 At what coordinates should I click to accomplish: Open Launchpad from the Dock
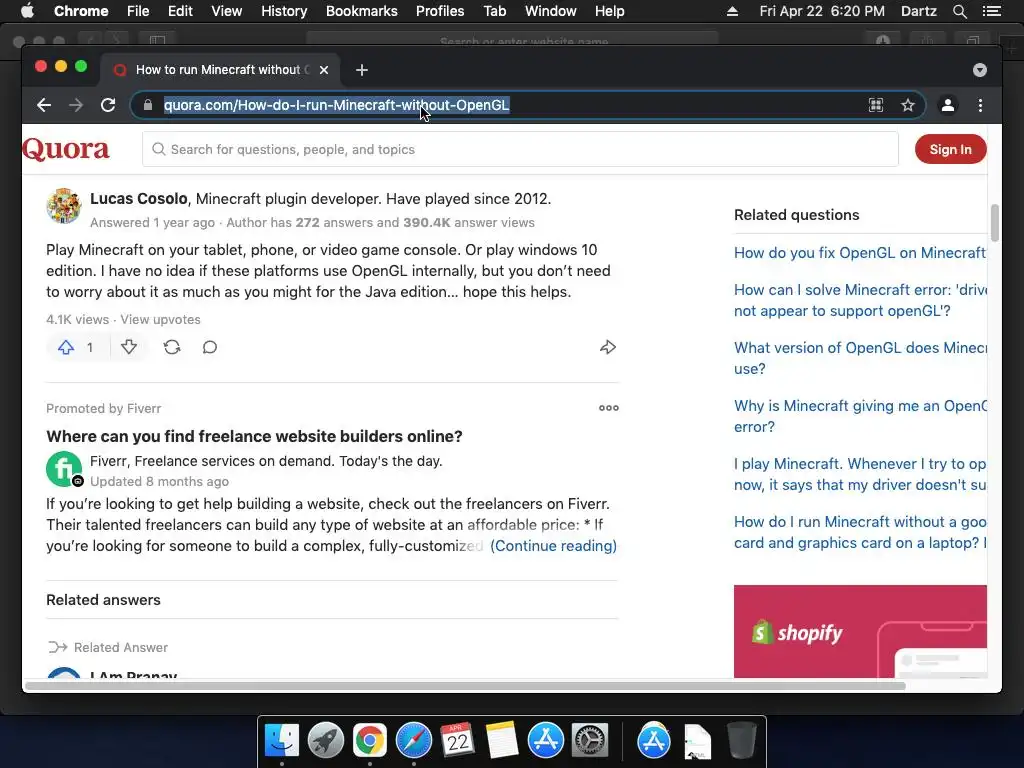coord(325,740)
